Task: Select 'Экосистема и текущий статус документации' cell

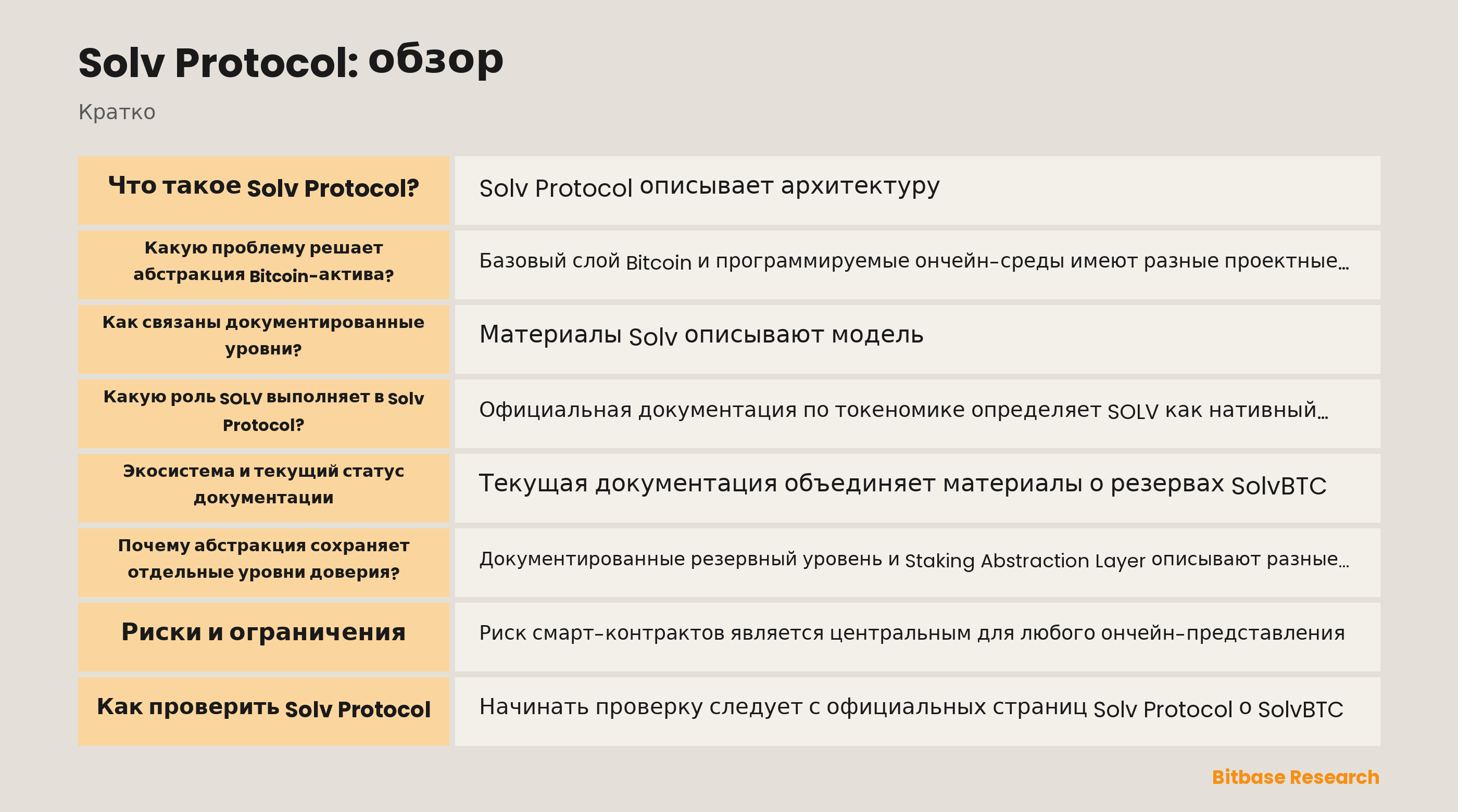Action: coord(263,488)
